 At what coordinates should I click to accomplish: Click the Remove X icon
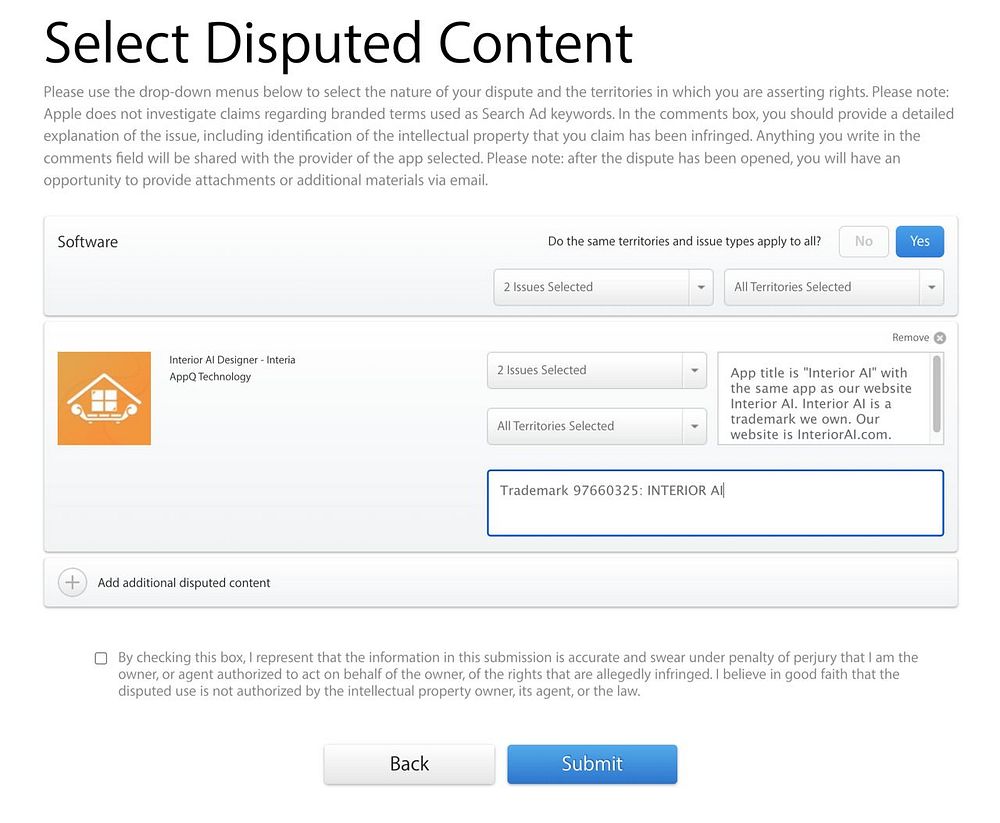[939, 338]
